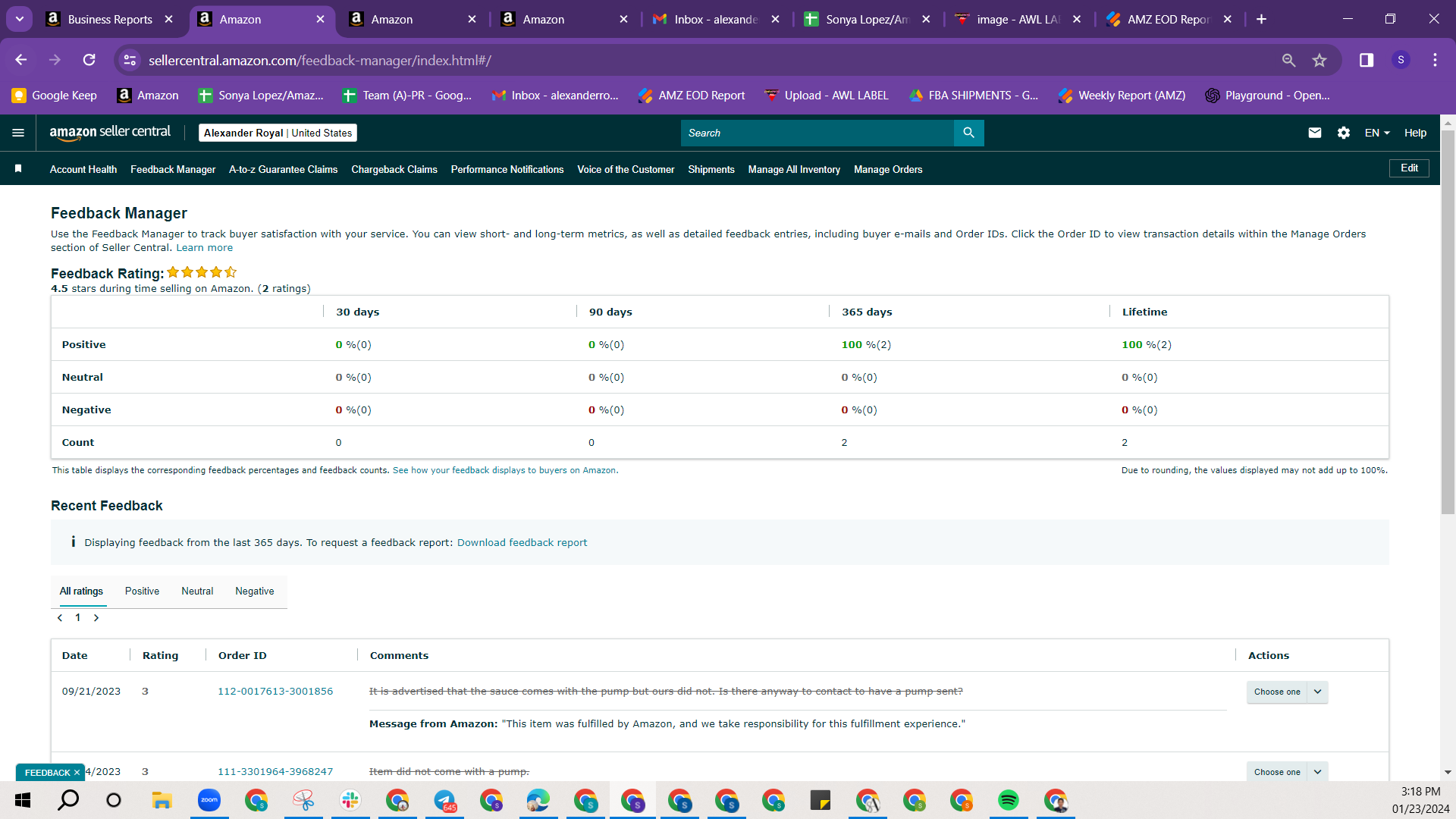Open the tab search dropdown arrow
1456x819 pixels.
click(x=20, y=19)
